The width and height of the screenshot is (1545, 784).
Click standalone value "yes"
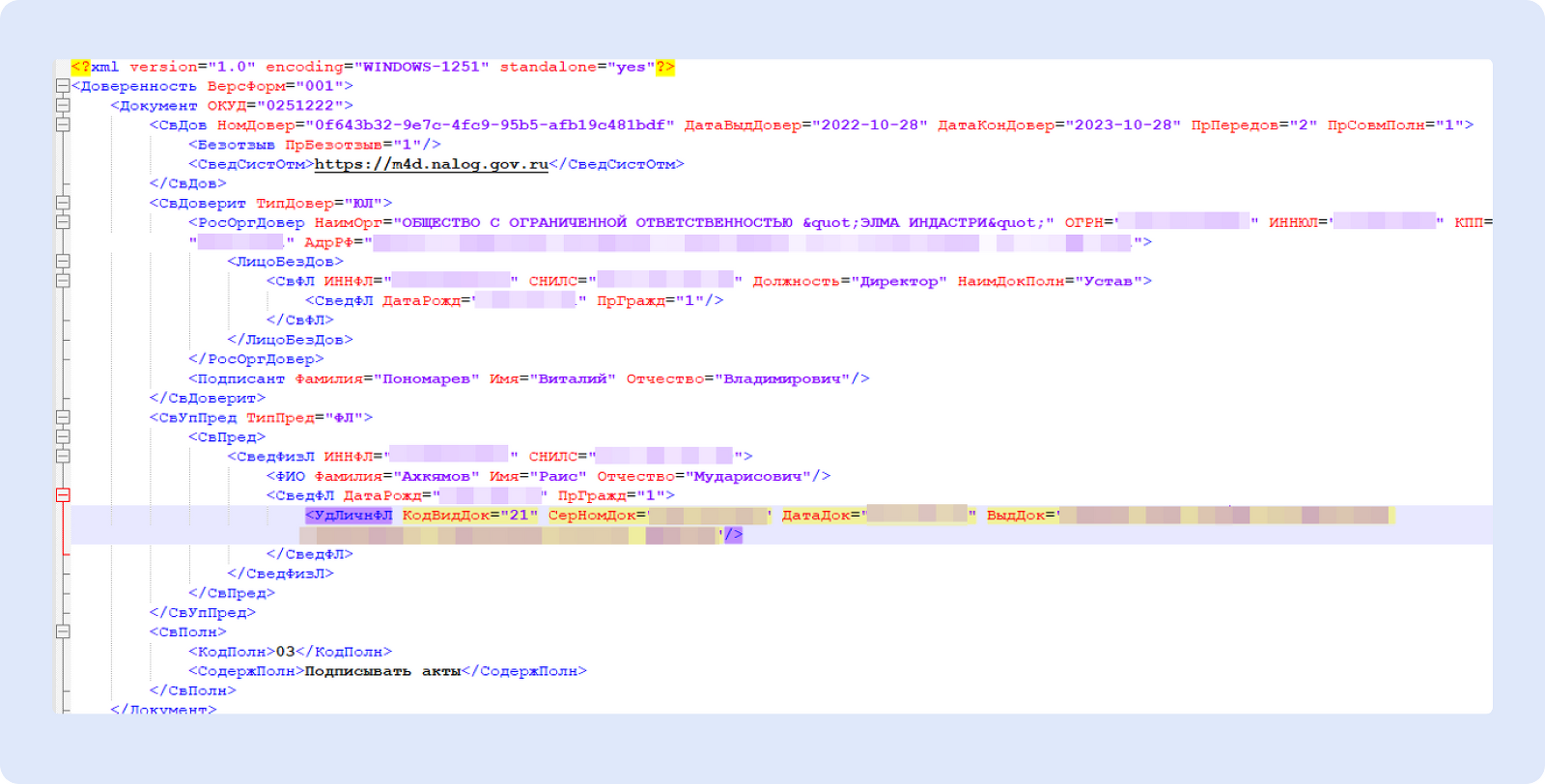(x=632, y=67)
